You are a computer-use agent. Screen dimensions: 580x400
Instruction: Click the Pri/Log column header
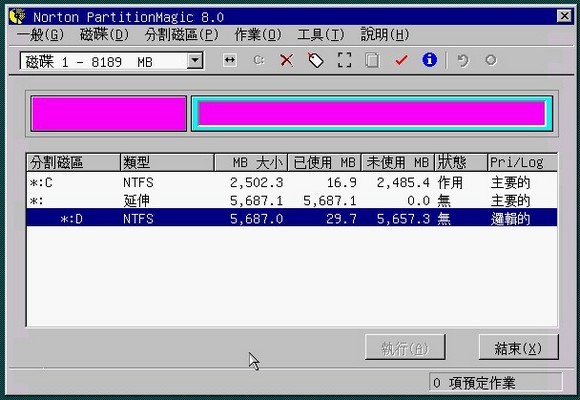coord(522,162)
